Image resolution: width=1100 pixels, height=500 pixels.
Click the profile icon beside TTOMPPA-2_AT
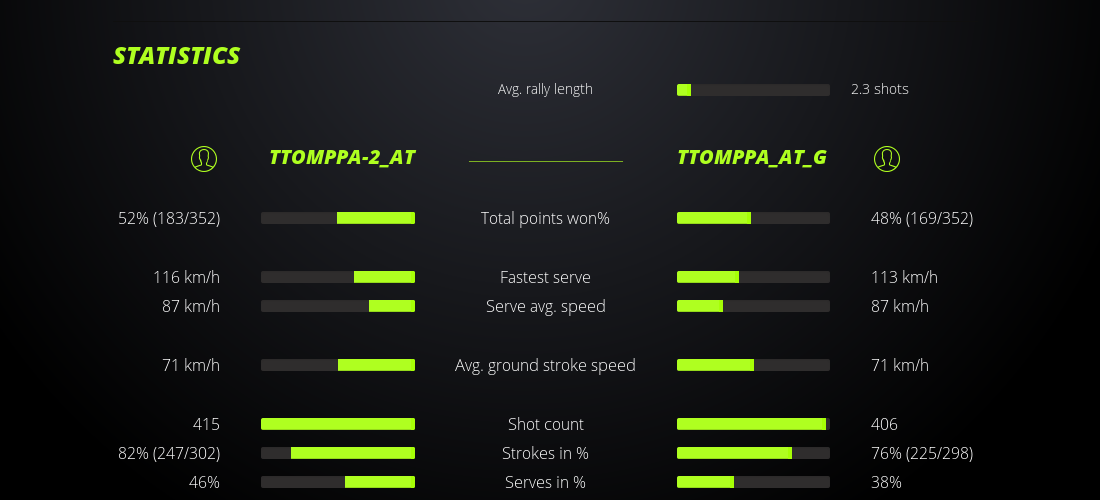point(204,158)
